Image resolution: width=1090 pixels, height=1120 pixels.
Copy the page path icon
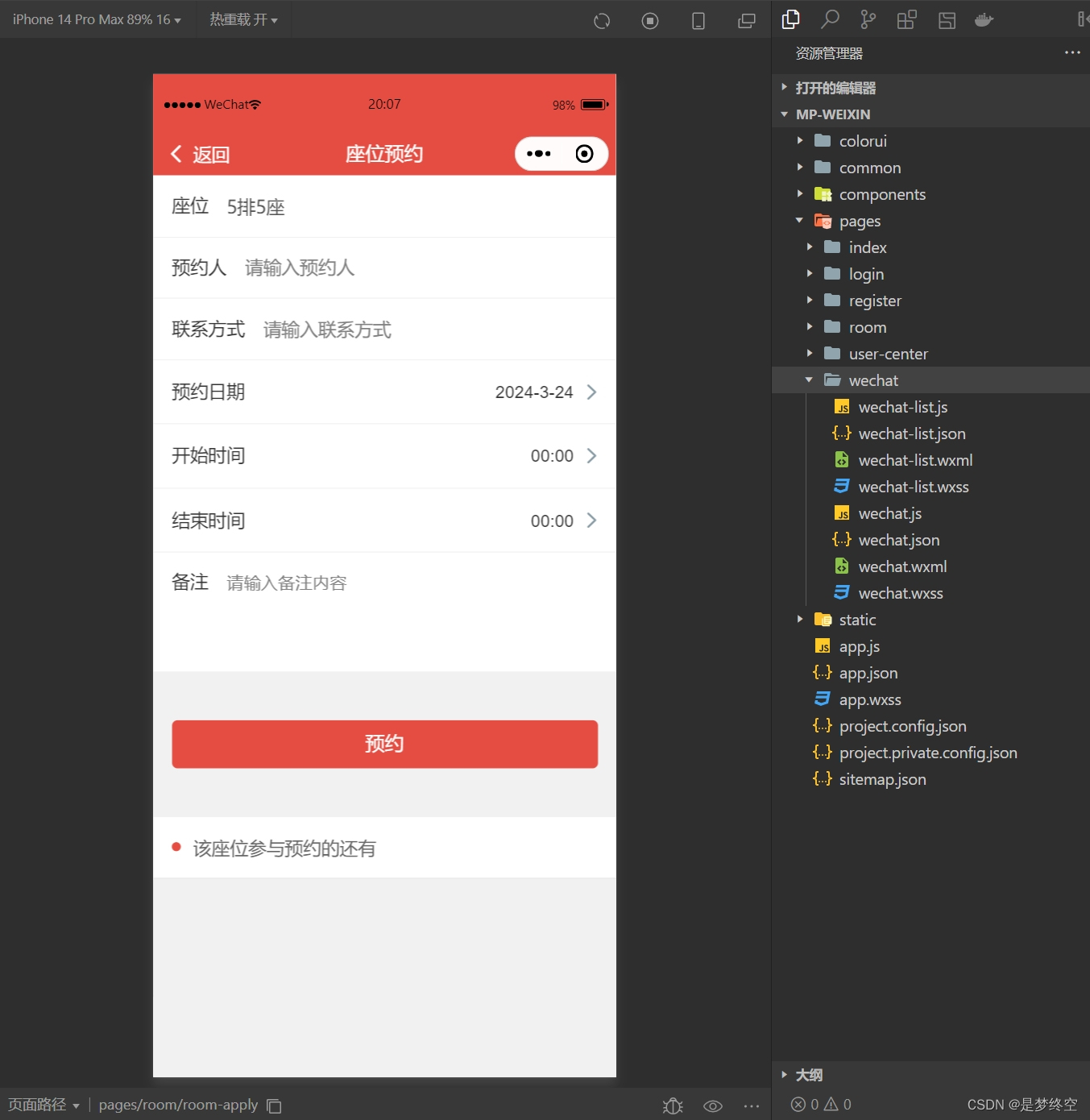coord(274,1105)
